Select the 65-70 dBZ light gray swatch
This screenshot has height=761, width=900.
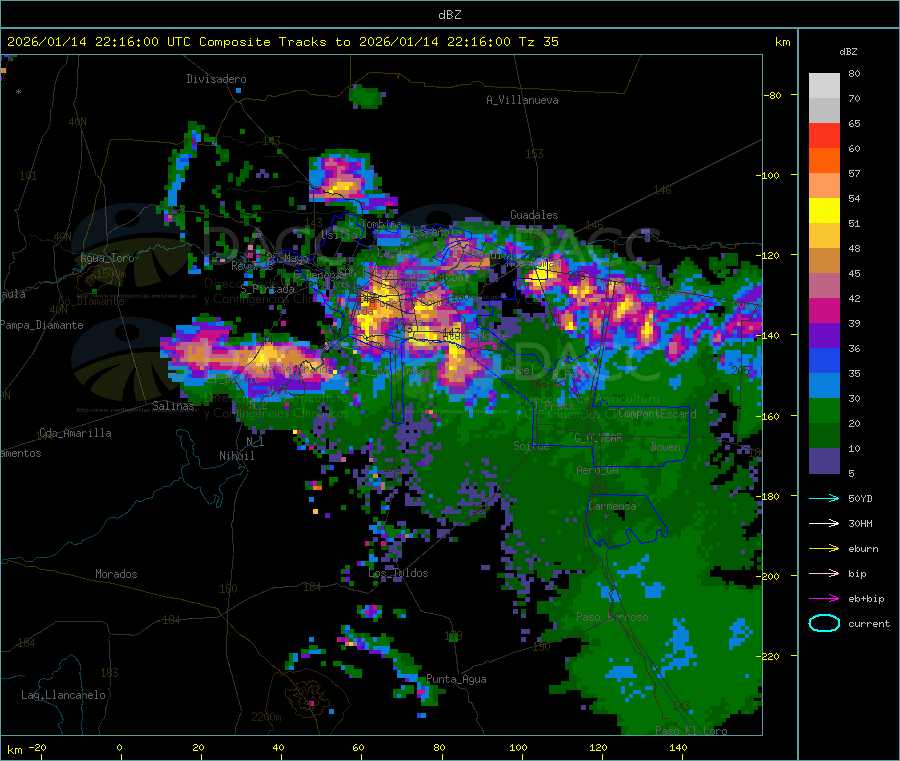point(824,110)
